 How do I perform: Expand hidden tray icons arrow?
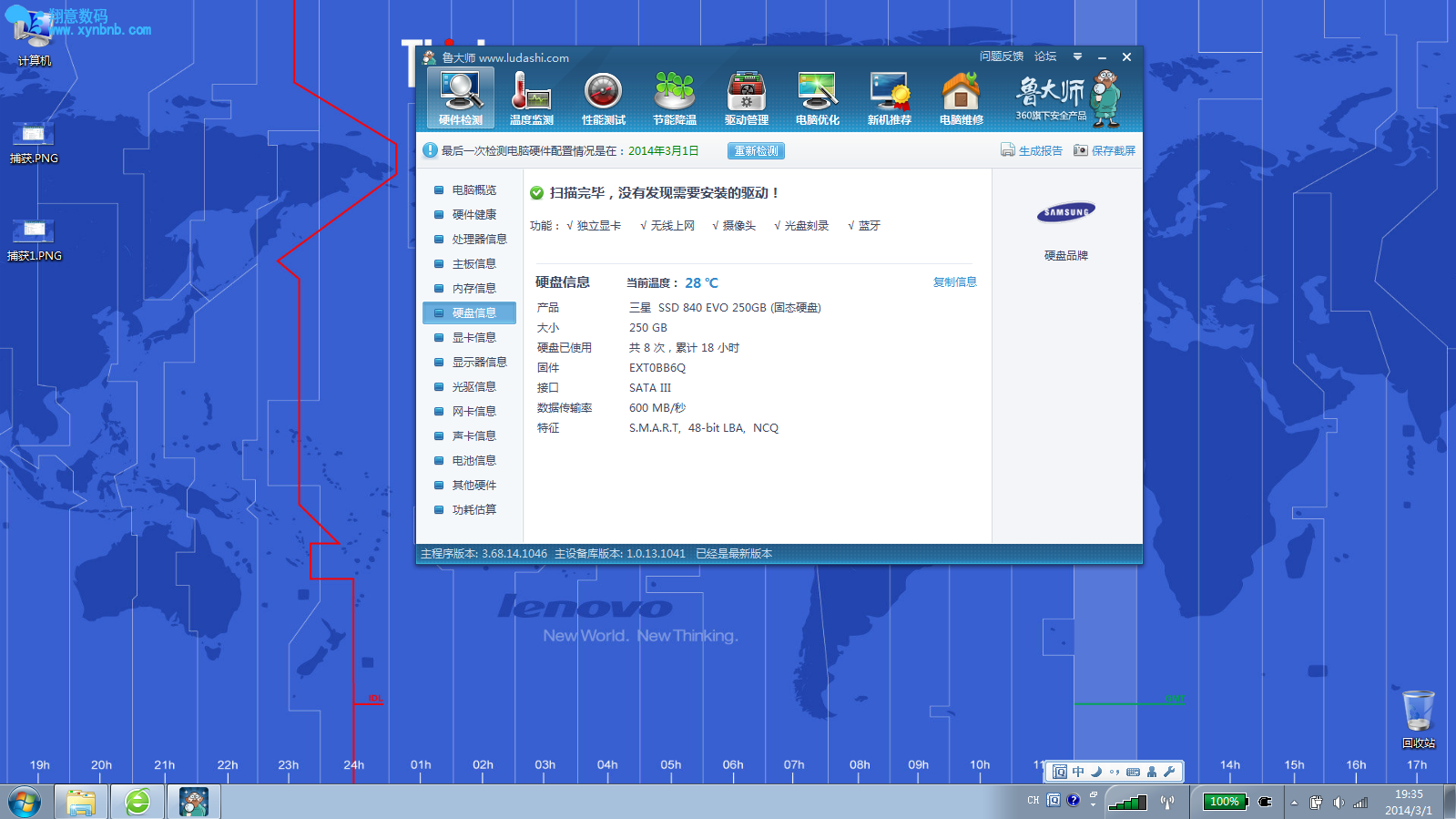[1294, 803]
